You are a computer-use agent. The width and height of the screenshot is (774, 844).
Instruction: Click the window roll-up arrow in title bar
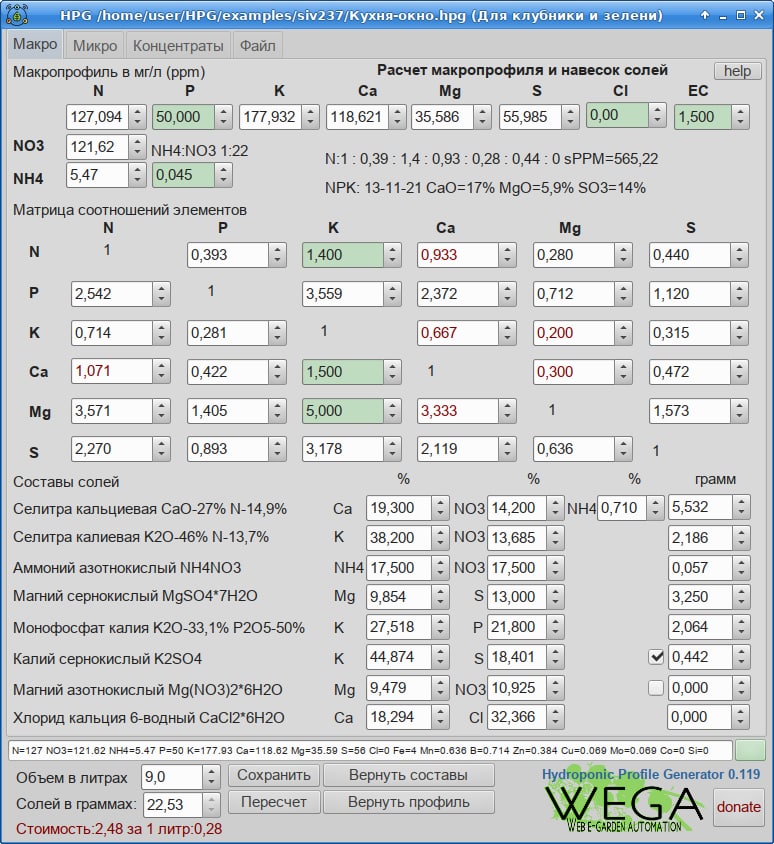pos(705,15)
